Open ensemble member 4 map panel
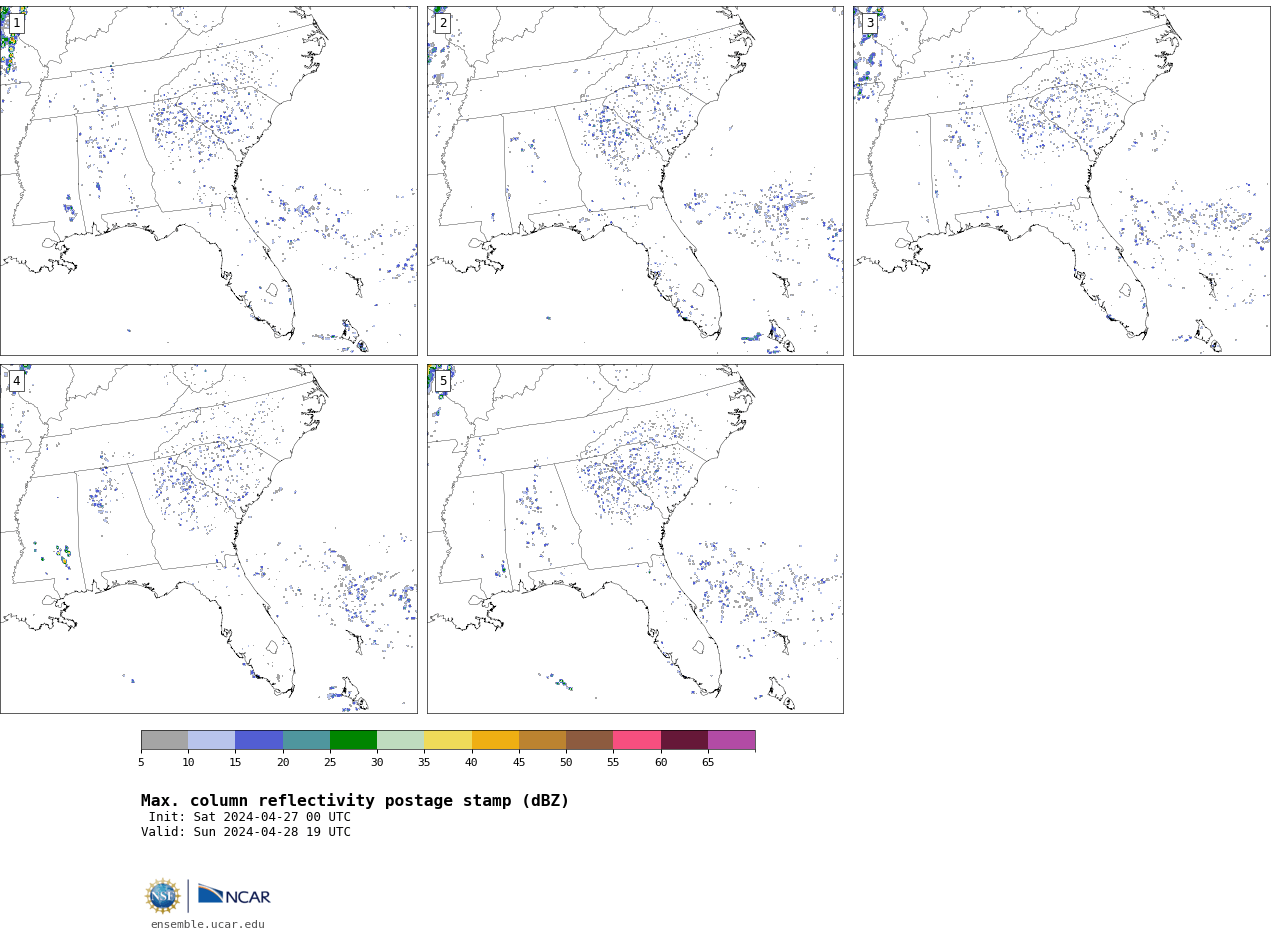This screenshot has height=936, width=1280. click(208, 539)
